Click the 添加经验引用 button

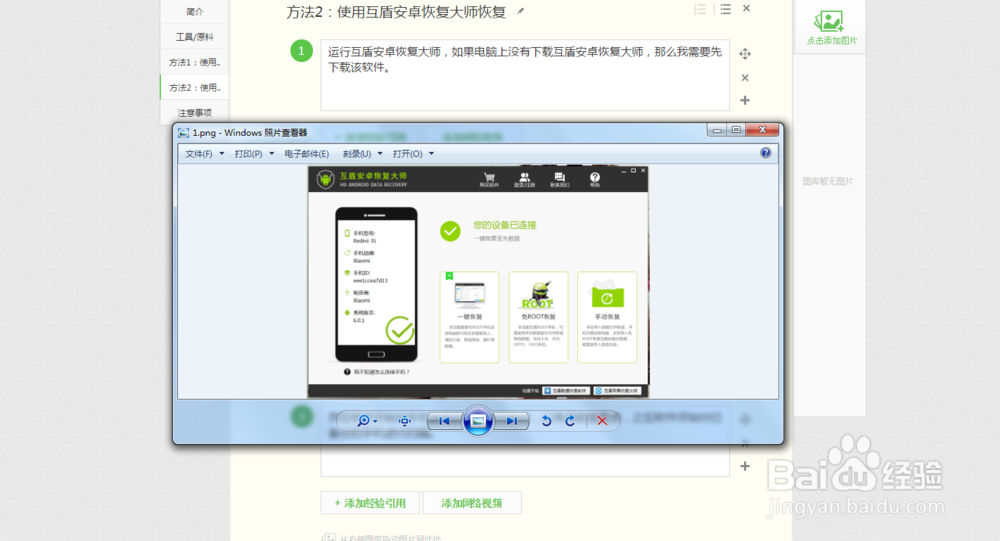coord(370,503)
